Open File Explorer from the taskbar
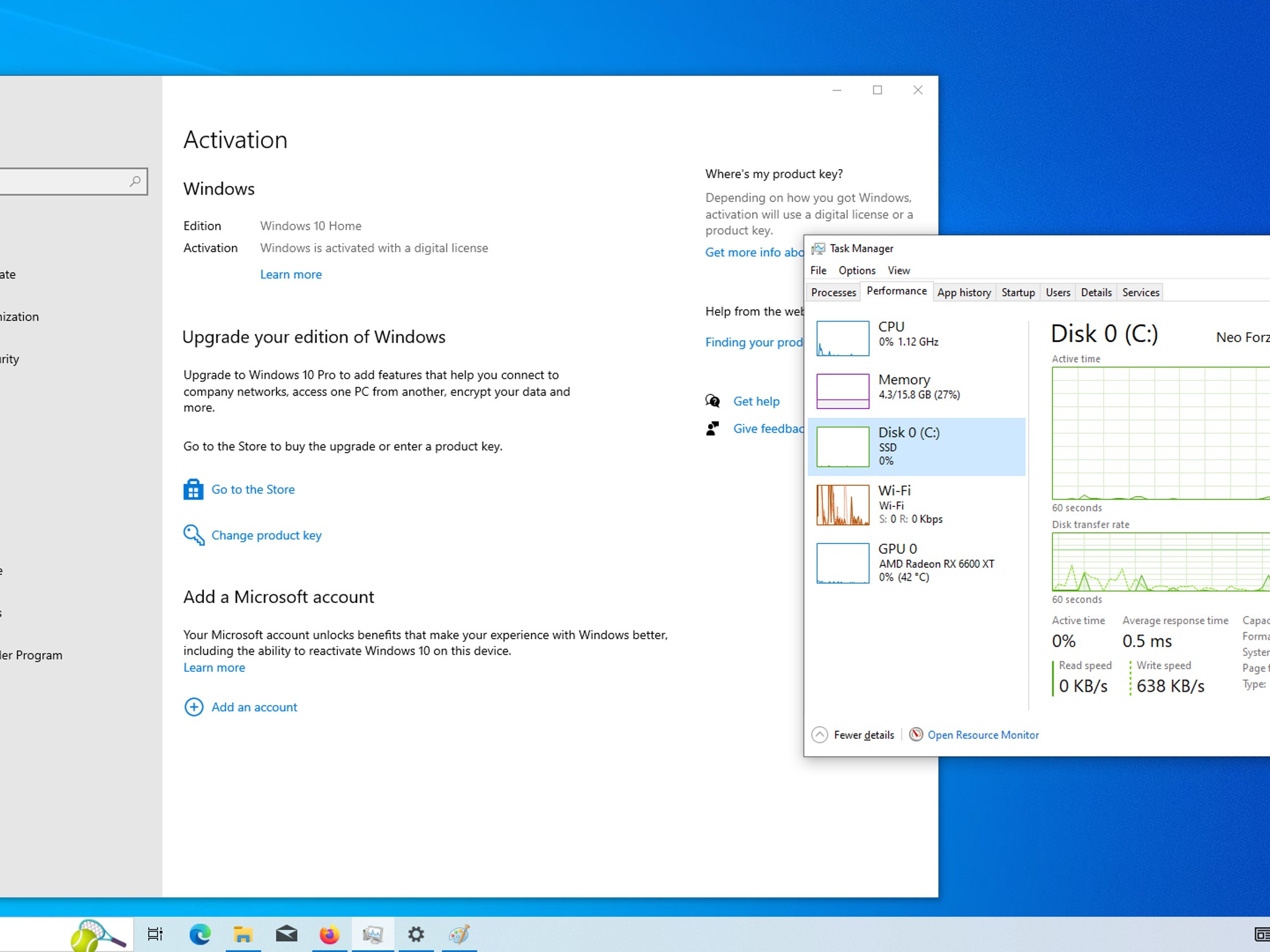The width and height of the screenshot is (1270, 952). [x=243, y=934]
